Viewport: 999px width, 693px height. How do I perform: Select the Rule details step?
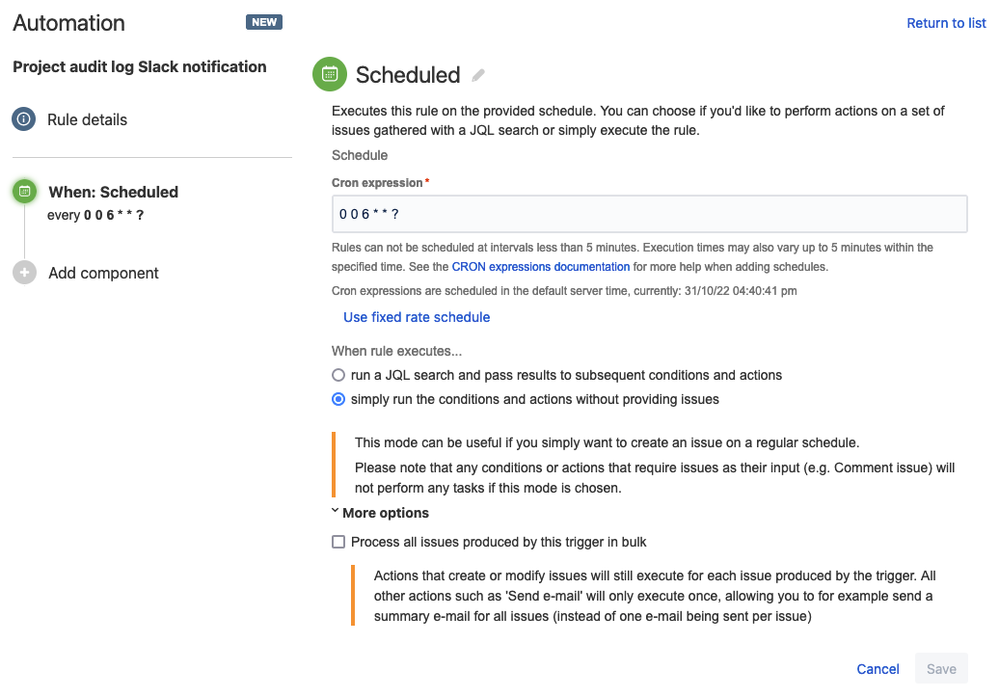click(x=87, y=119)
